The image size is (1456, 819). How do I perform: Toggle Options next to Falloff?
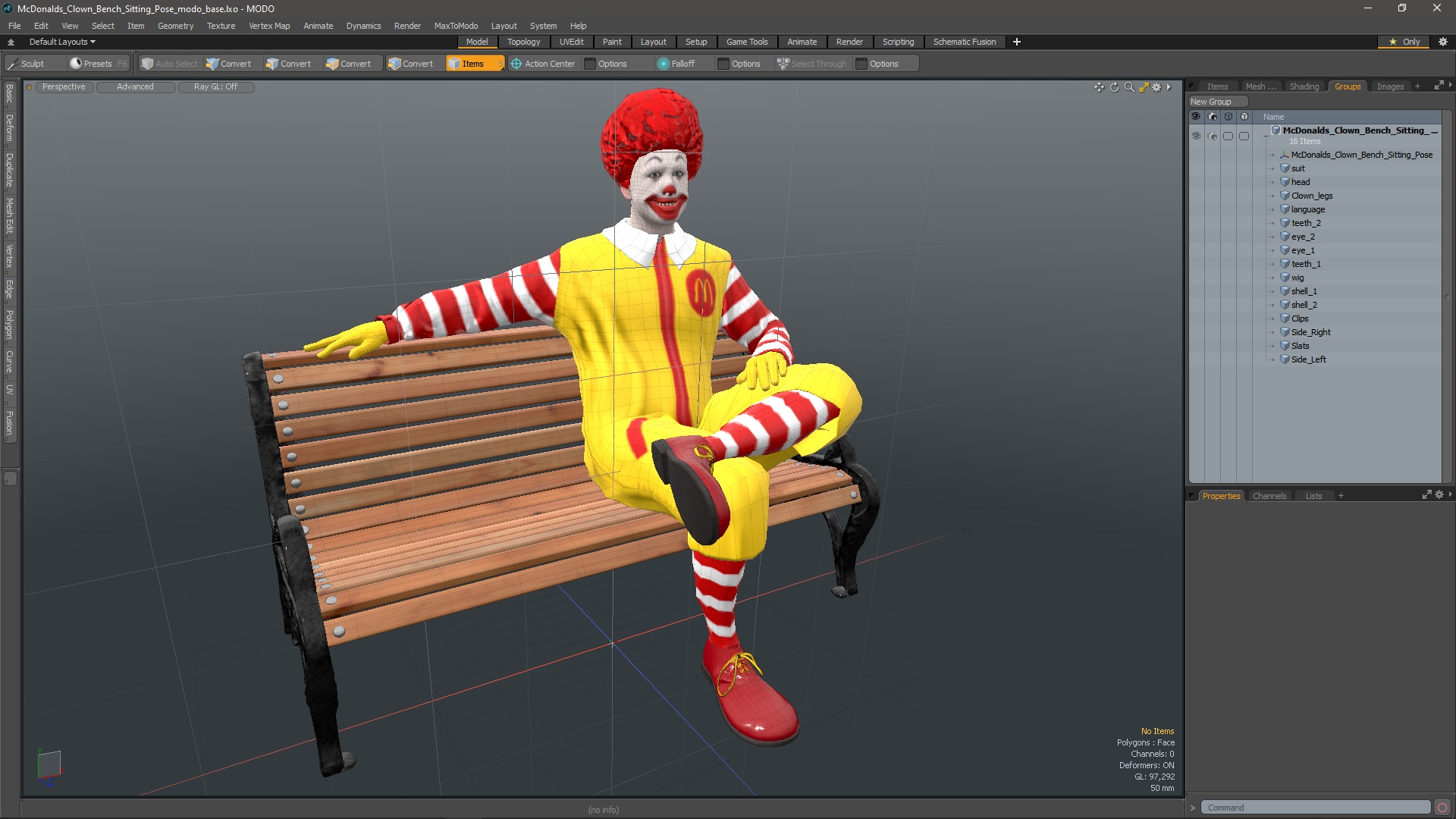(x=739, y=64)
